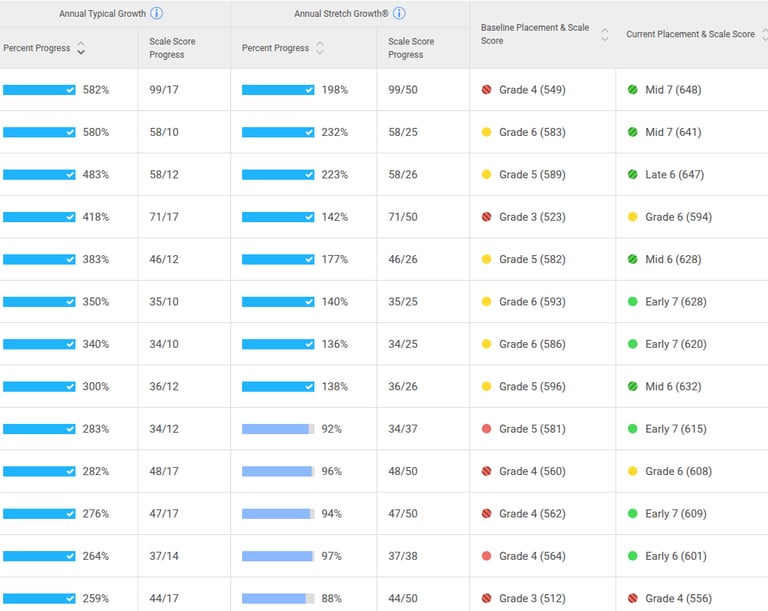768x611 pixels.
Task: Select the scale score cell 34/37
Action: pyautogui.click(x=403, y=429)
